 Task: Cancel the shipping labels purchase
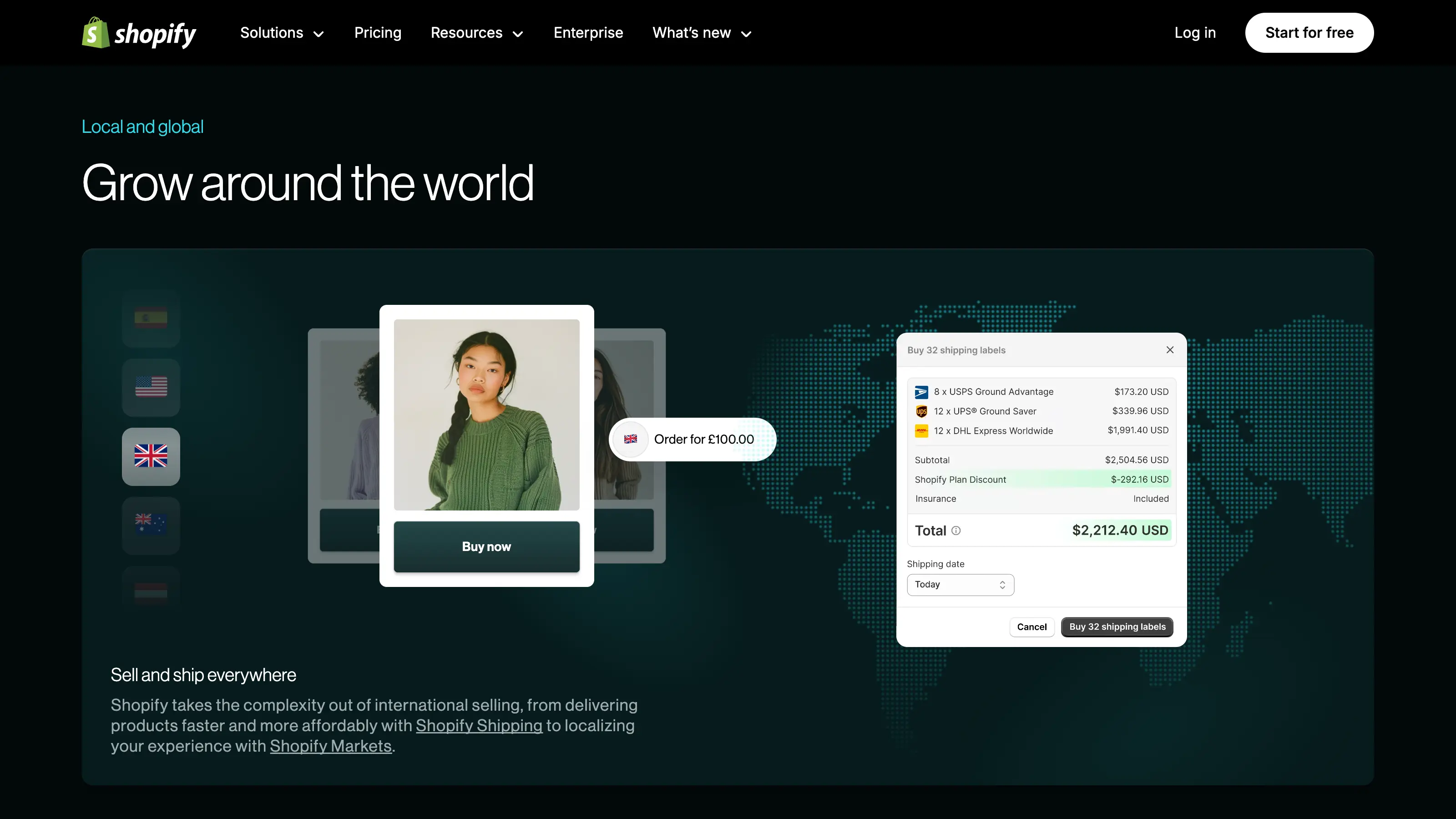coord(1031,627)
